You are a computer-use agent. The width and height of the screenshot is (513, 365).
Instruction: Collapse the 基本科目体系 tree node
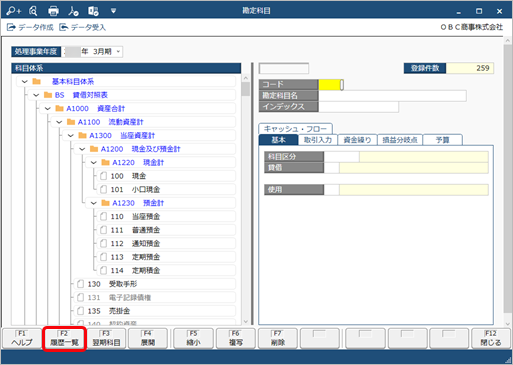tap(24, 81)
